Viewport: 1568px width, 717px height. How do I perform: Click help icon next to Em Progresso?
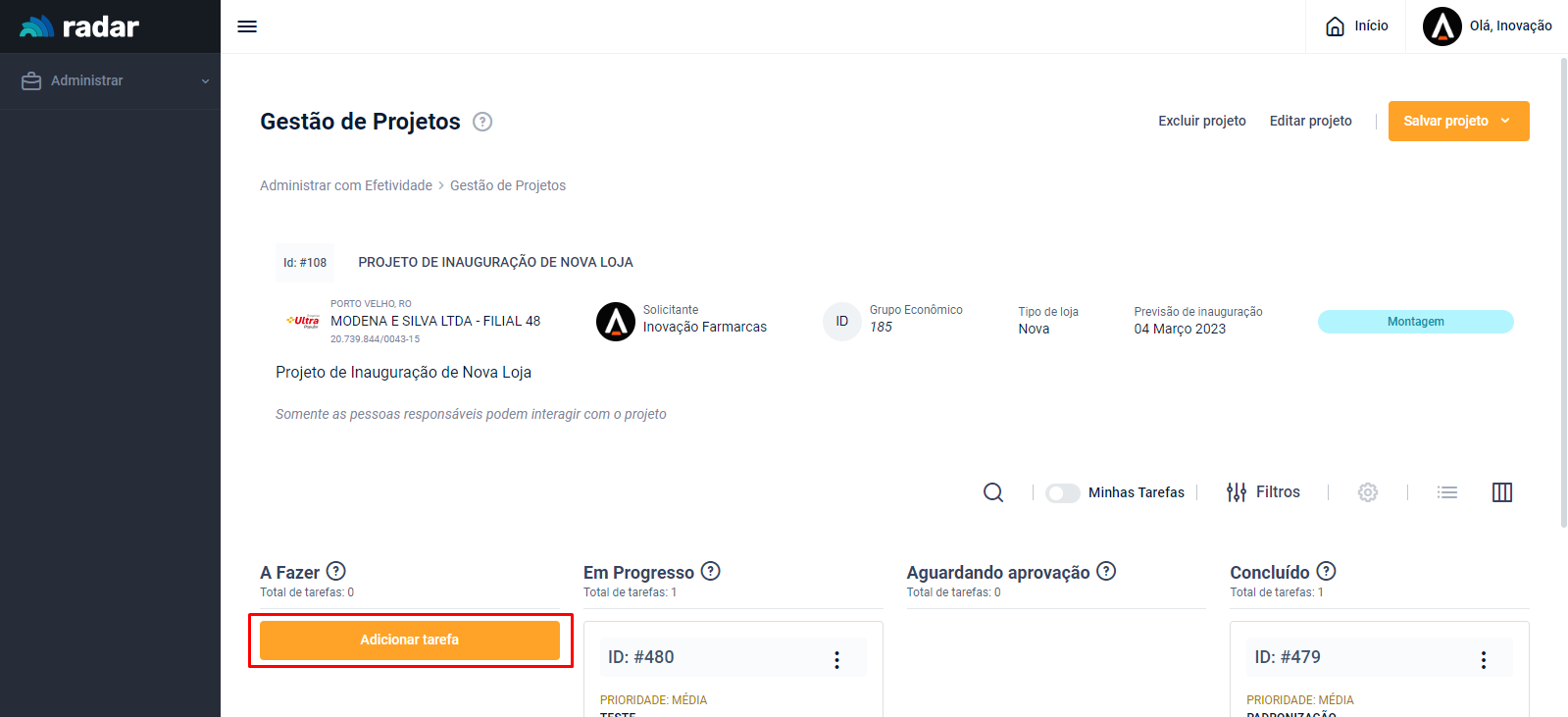point(711,571)
